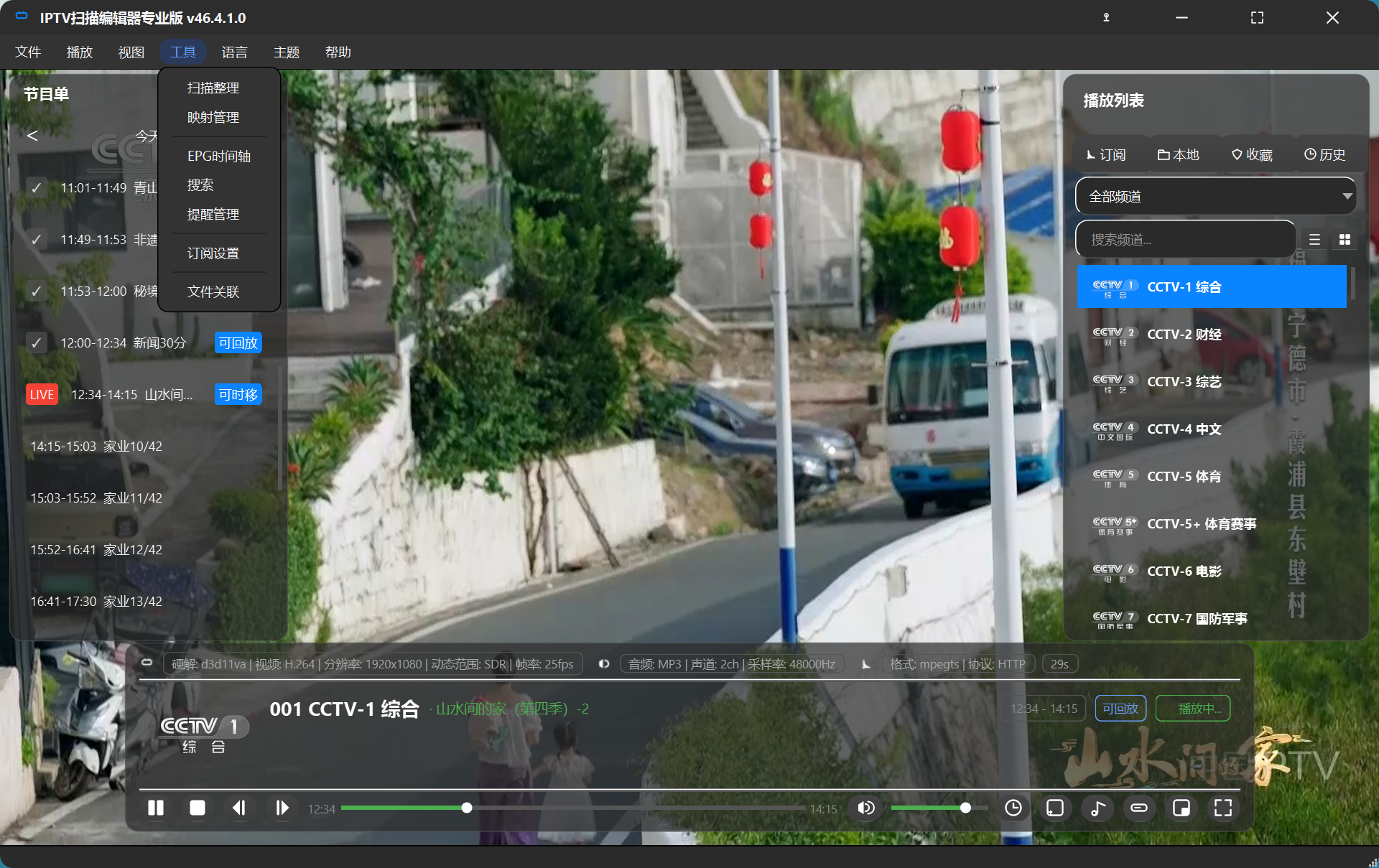The width and height of the screenshot is (1379, 868).
Task: Click 可回放 button beside 新闻30分
Action: [x=238, y=343]
